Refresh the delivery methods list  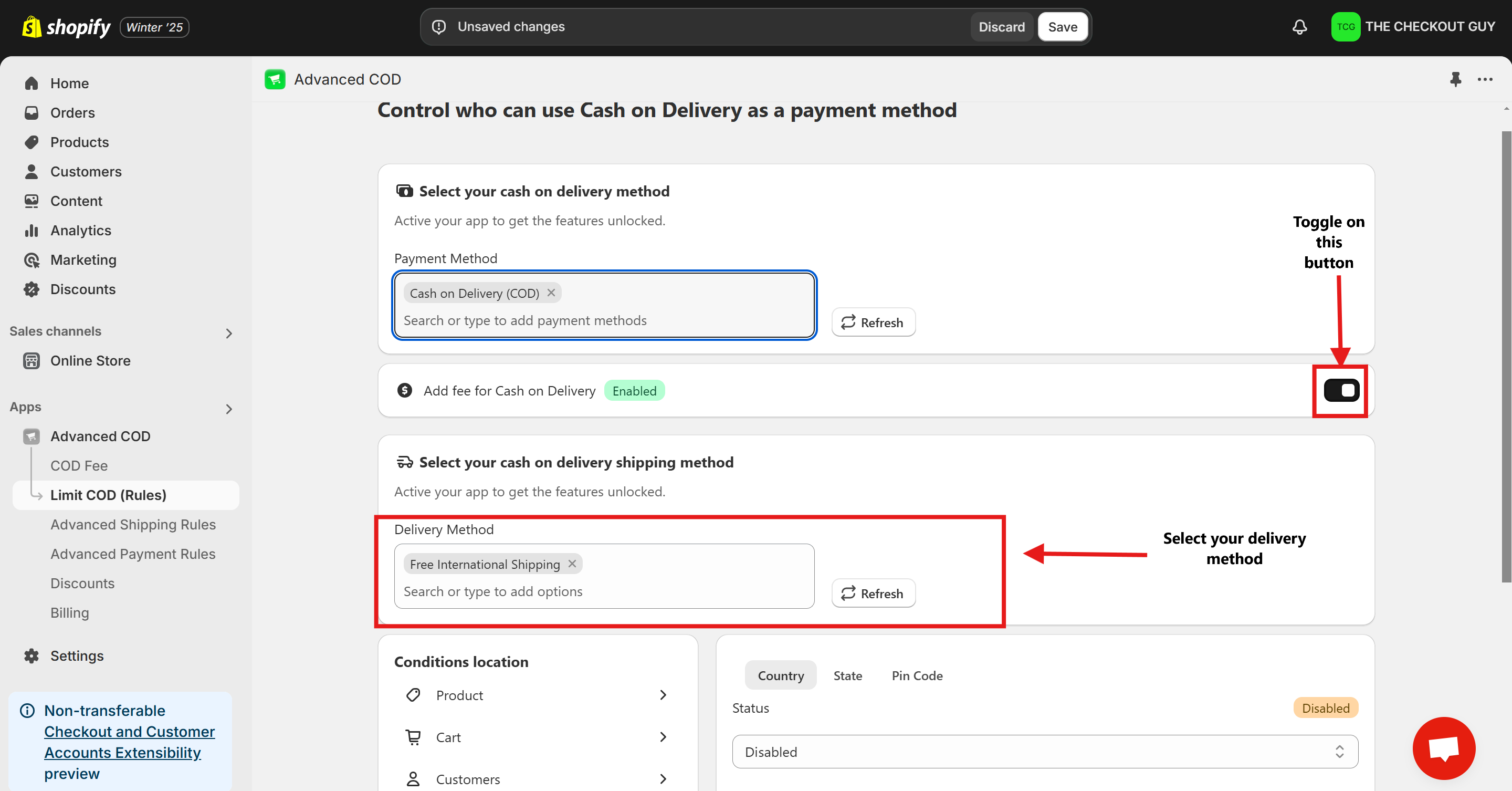[x=874, y=593]
